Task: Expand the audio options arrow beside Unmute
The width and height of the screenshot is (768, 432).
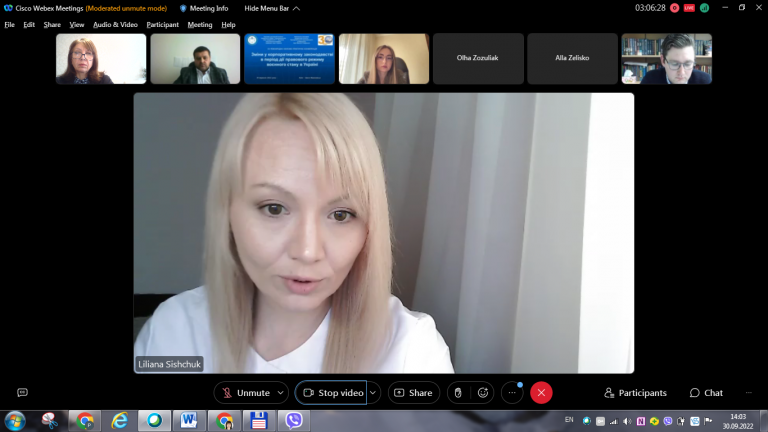Action: [x=281, y=393]
